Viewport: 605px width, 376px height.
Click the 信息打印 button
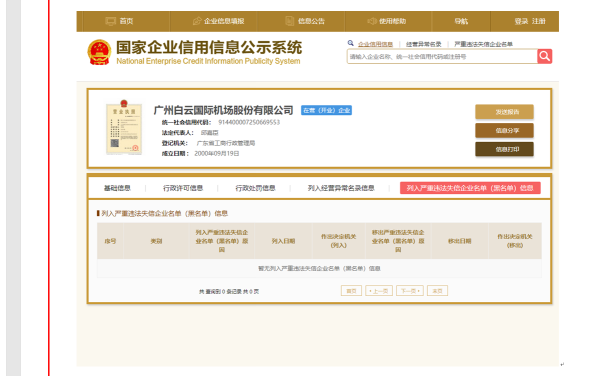[504, 149]
